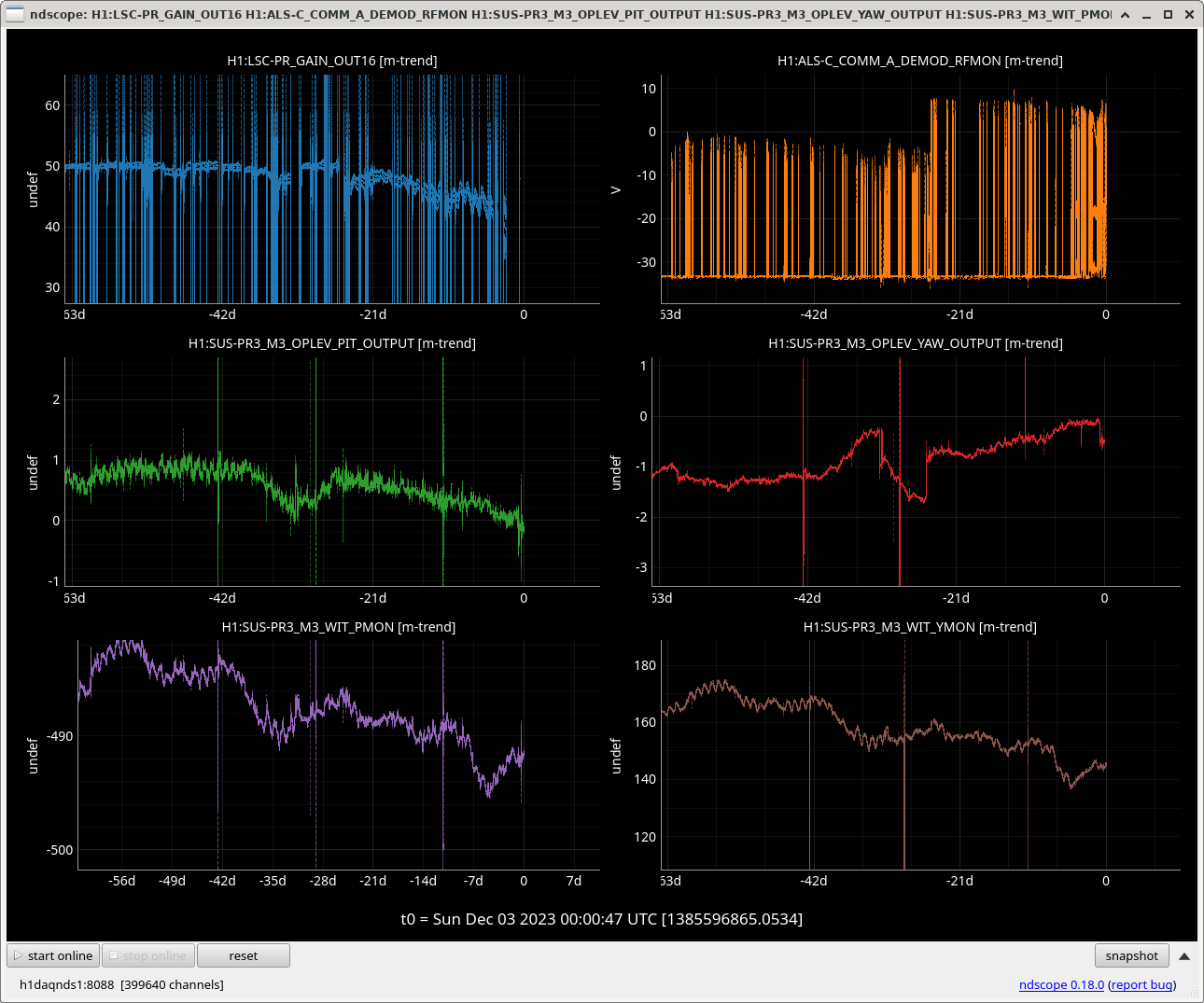Select the H1:LSC-PR_GAIN_OUT16 plot title
This screenshot has height=1003, width=1204.
click(x=331, y=61)
